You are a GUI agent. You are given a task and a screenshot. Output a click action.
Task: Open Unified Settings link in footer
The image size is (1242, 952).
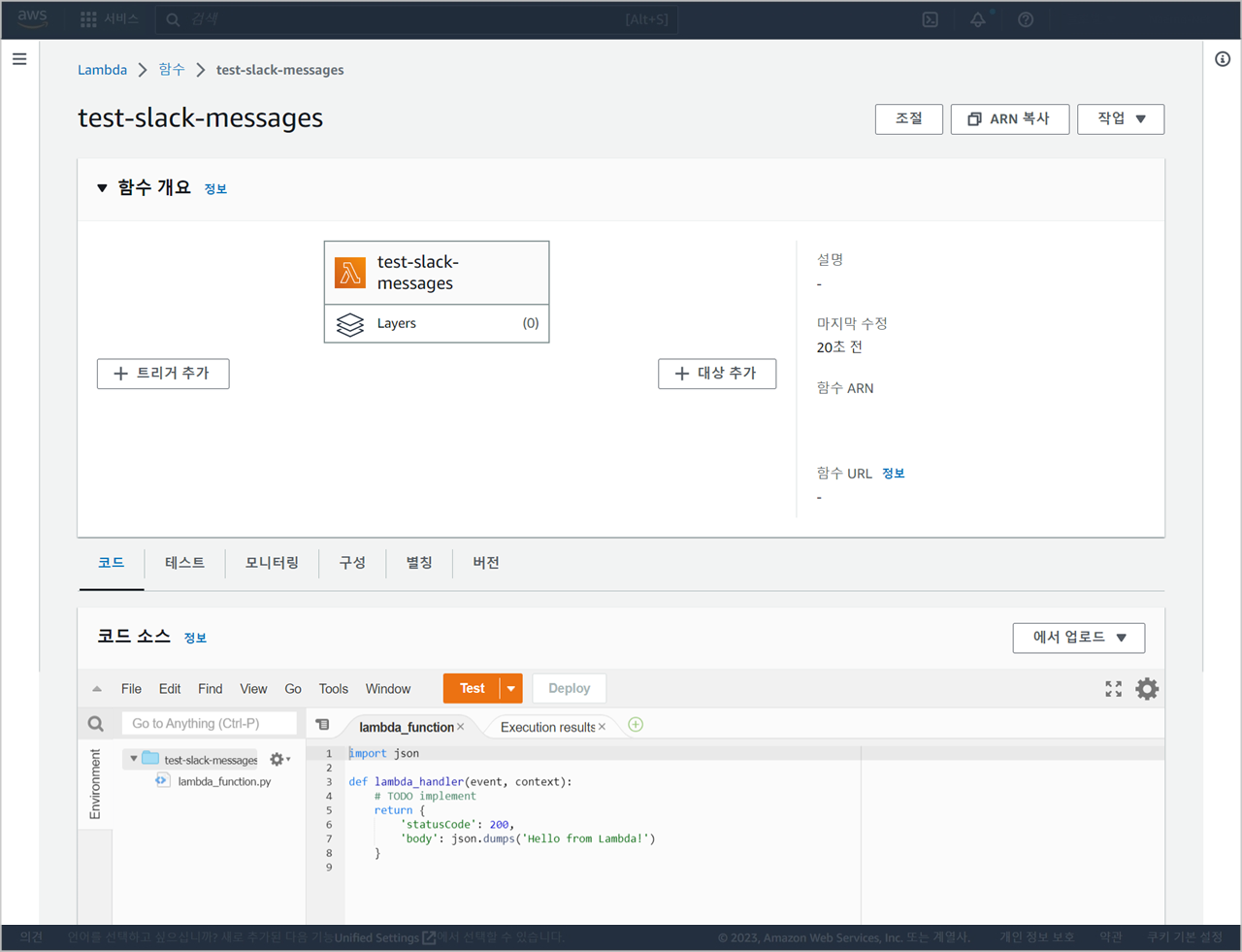pyautogui.click(x=385, y=937)
